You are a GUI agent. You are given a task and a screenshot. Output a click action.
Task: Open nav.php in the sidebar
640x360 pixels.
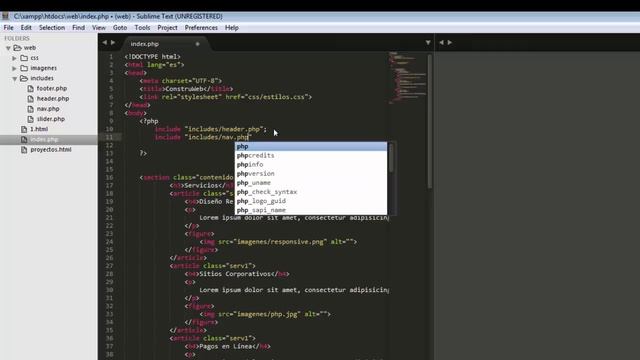click(48, 109)
